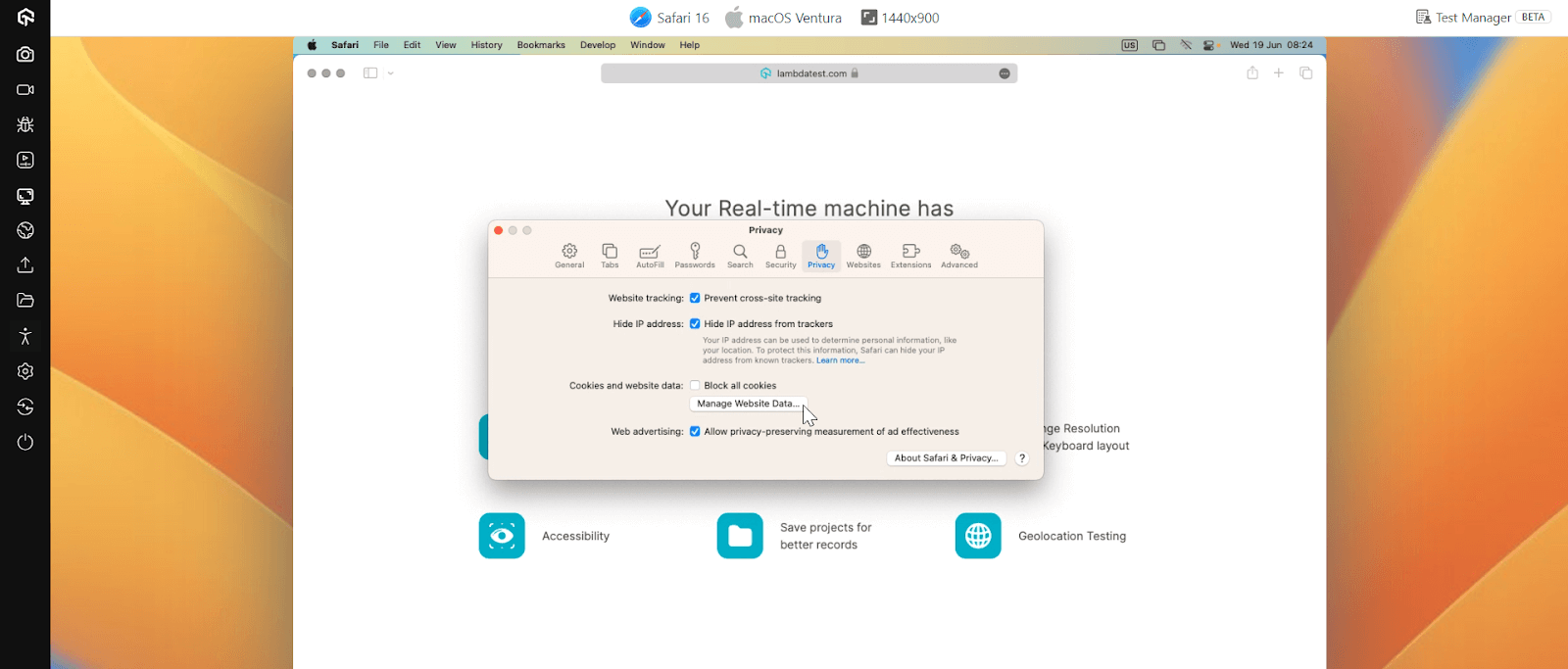The image size is (1568, 669).
Task: Click the US input source icon
Action: pyautogui.click(x=1130, y=45)
